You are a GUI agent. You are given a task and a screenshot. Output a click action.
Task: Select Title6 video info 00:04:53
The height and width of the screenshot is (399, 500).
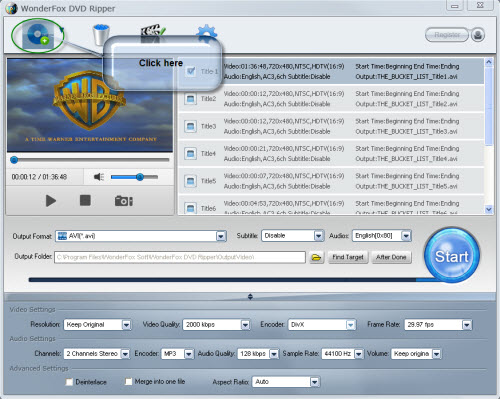point(284,203)
